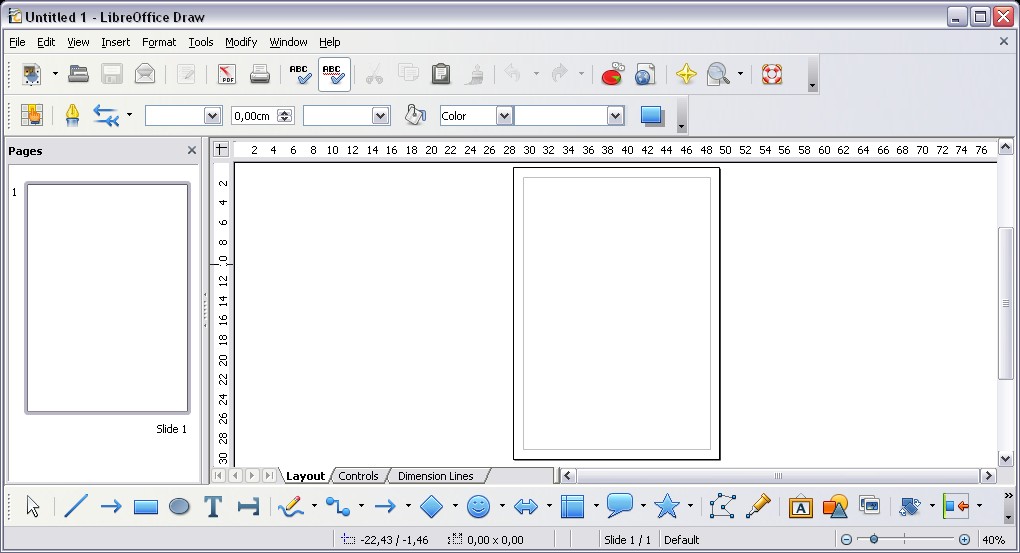The width and height of the screenshot is (1020, 553).
Task: Open the Arrow Style dropdown arrow
Action: [129, 116]
